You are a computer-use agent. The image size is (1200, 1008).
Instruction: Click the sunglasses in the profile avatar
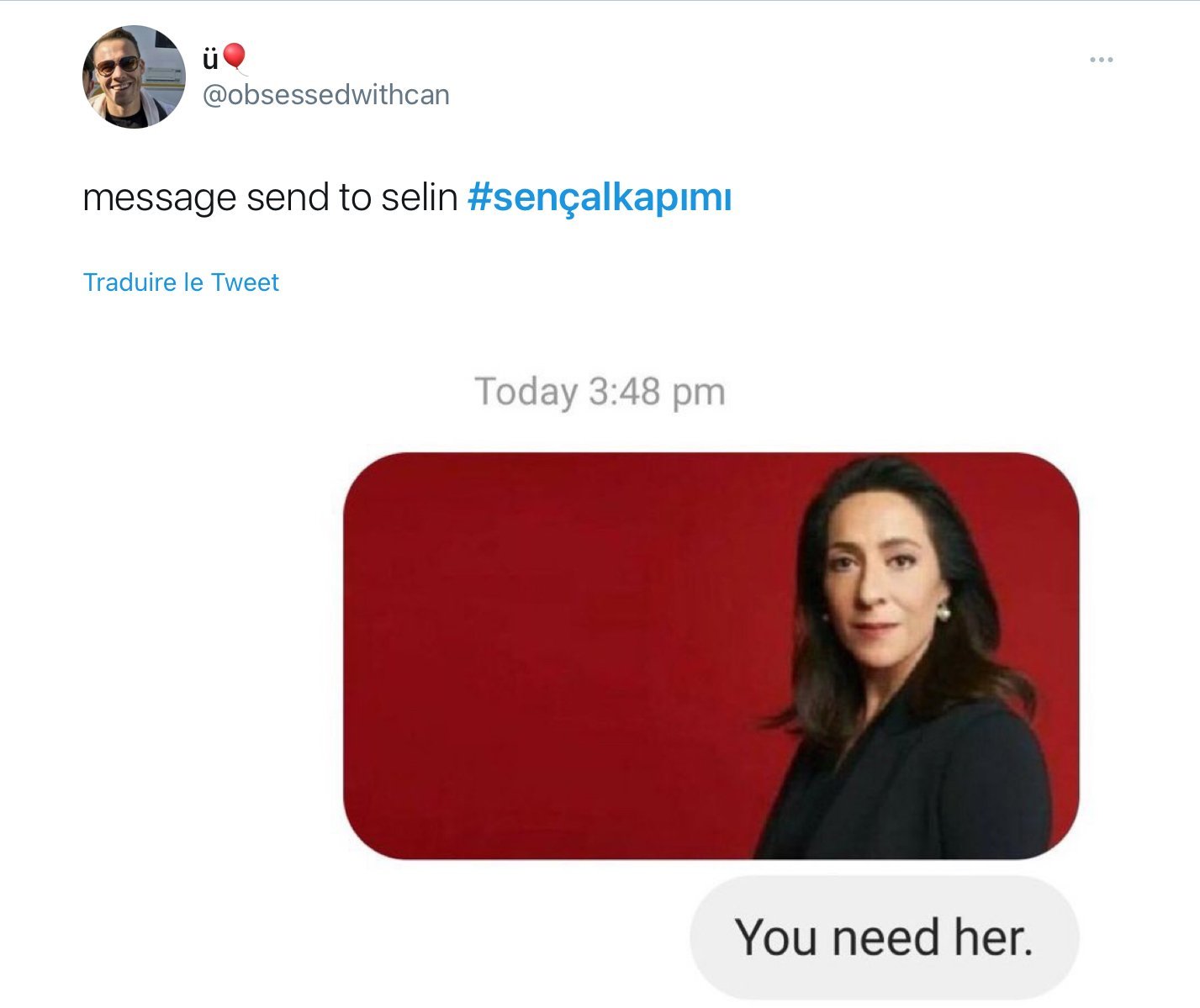[119, 66]
